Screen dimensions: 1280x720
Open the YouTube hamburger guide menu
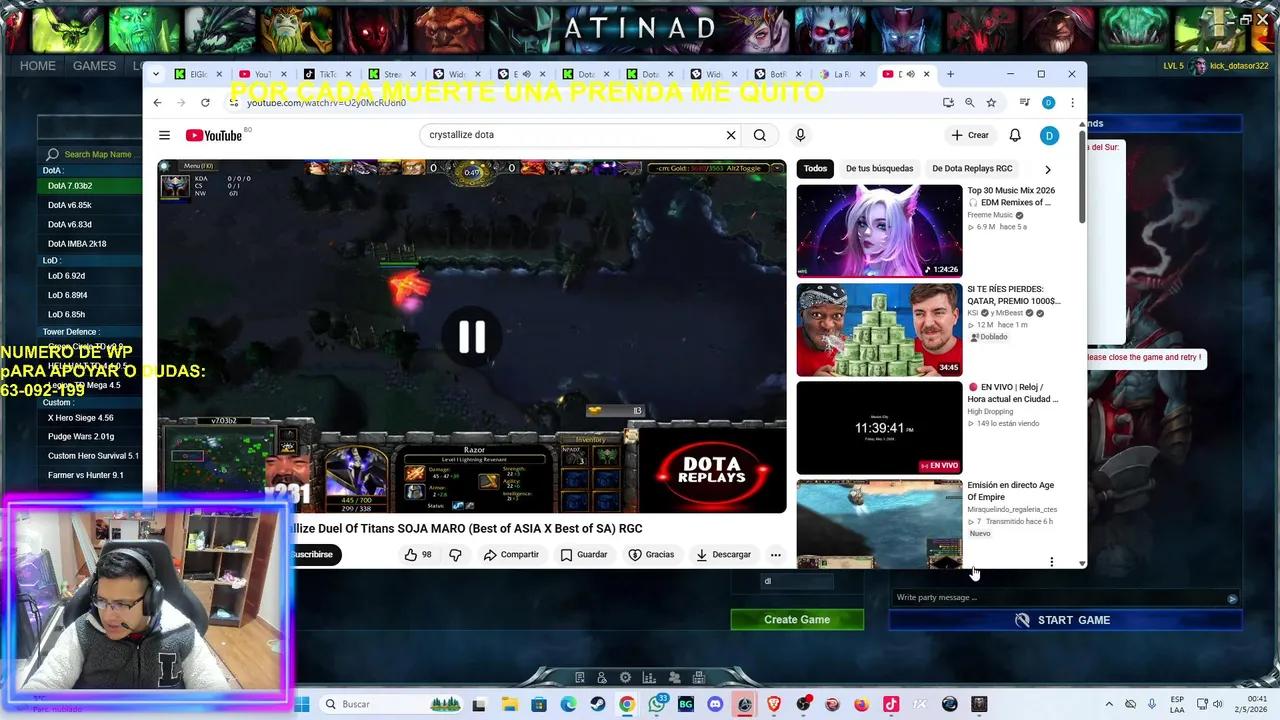point(164,135)
